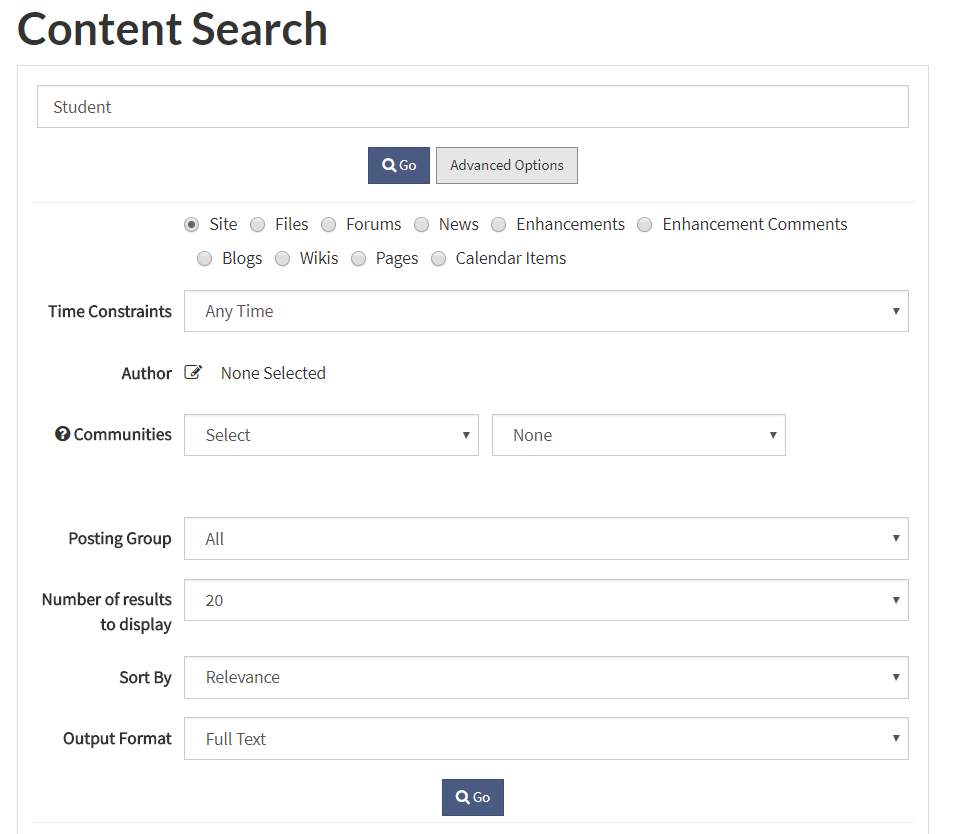The height and width of the screenshot is (834, 953).
Task: Choose the Blogs radio button
Action: click(204, 259)
